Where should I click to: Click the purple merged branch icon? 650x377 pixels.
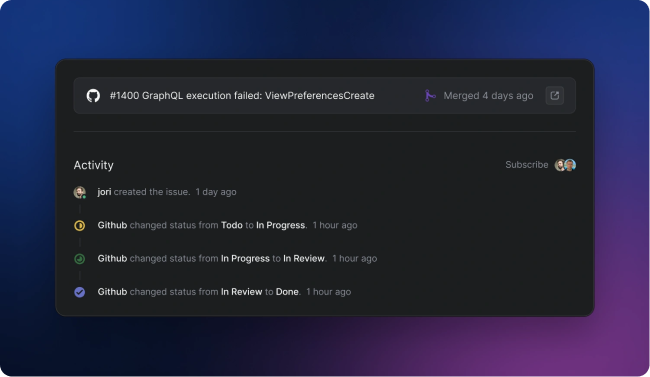[x=430, y=96]
